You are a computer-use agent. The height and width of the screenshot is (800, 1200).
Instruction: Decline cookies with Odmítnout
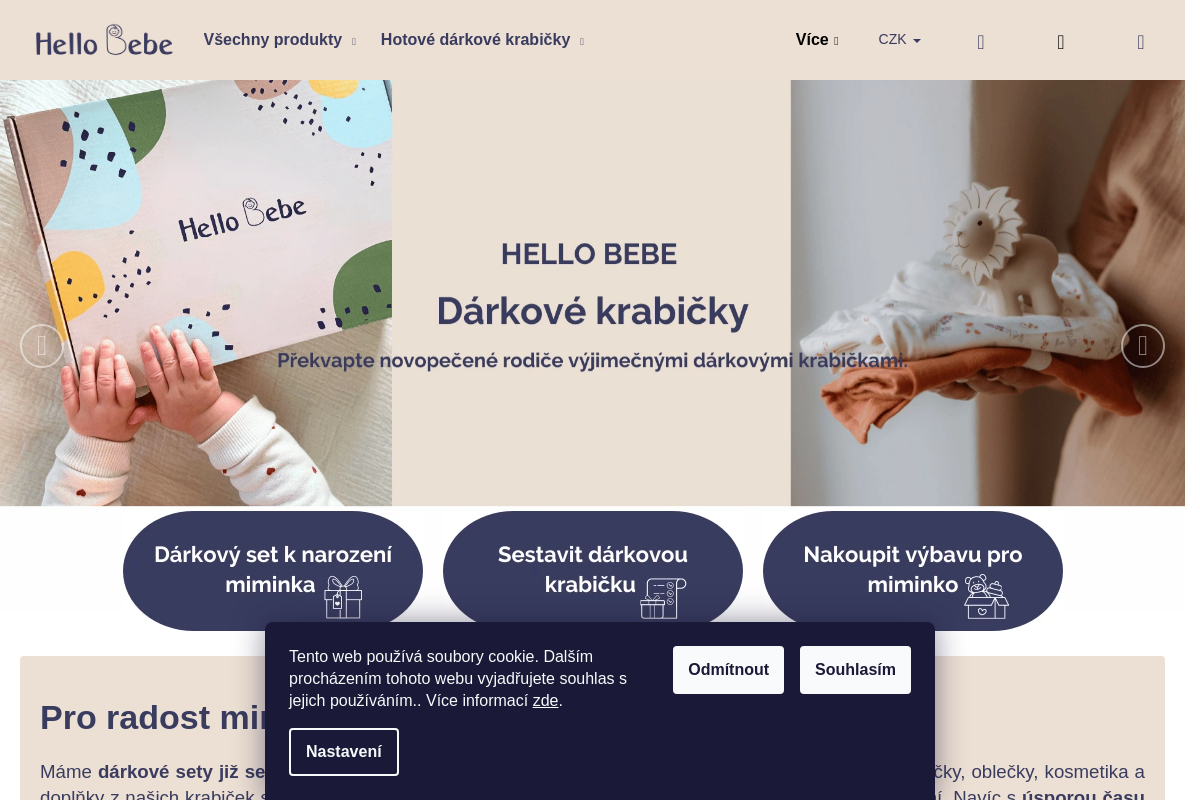pos(728,670)
